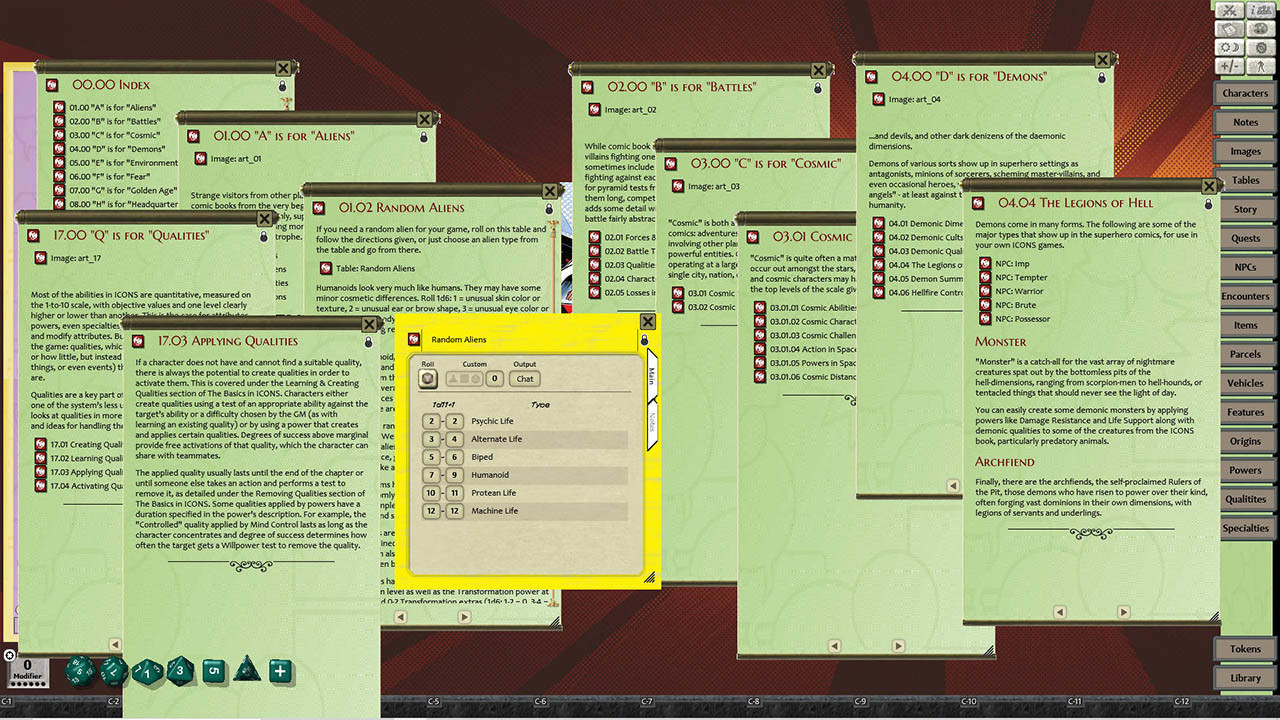Roll the d20 from the dice tray

[x=78, y=672]
